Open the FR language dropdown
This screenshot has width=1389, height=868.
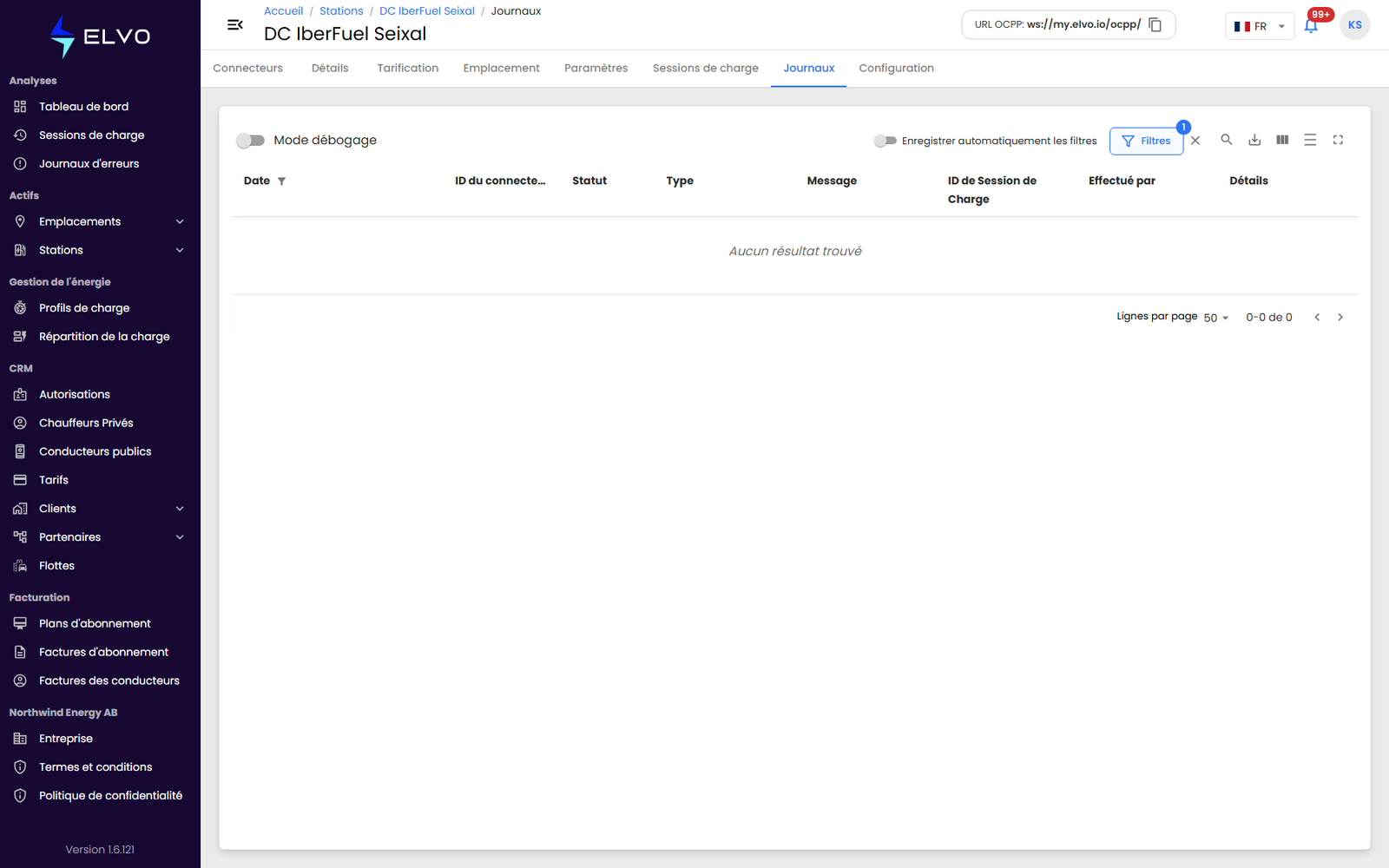pyautogui.click(x=1260, y=26)
